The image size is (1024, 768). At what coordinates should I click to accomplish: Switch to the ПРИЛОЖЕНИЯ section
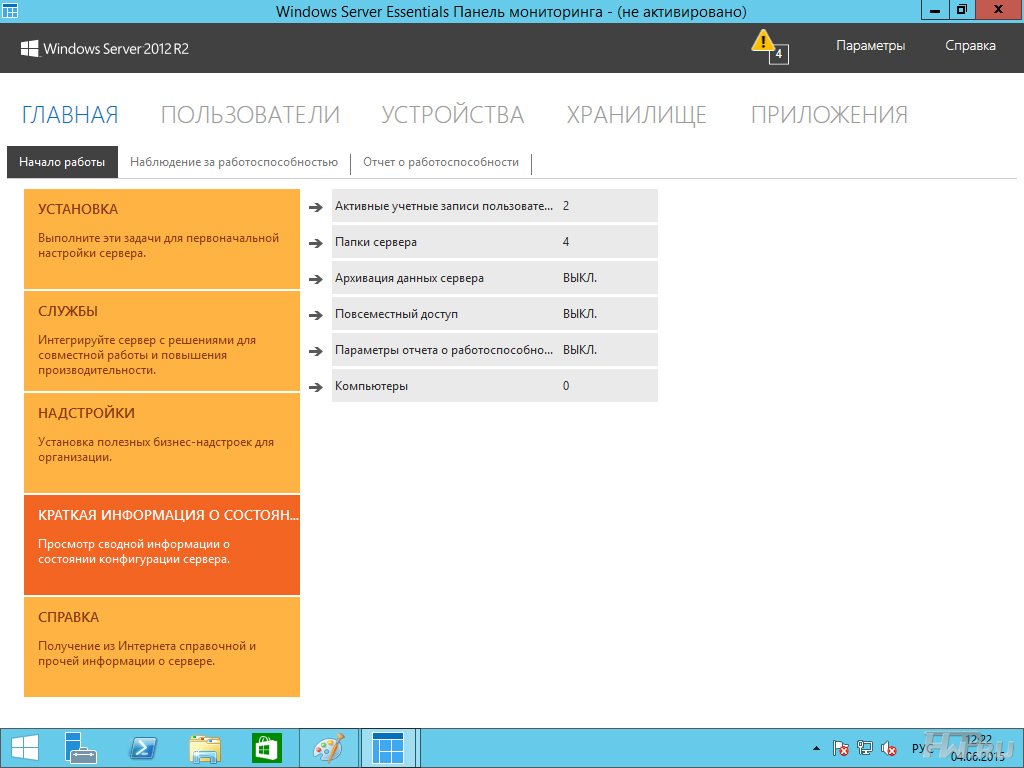pyautogui.click(x=829, y=114)
